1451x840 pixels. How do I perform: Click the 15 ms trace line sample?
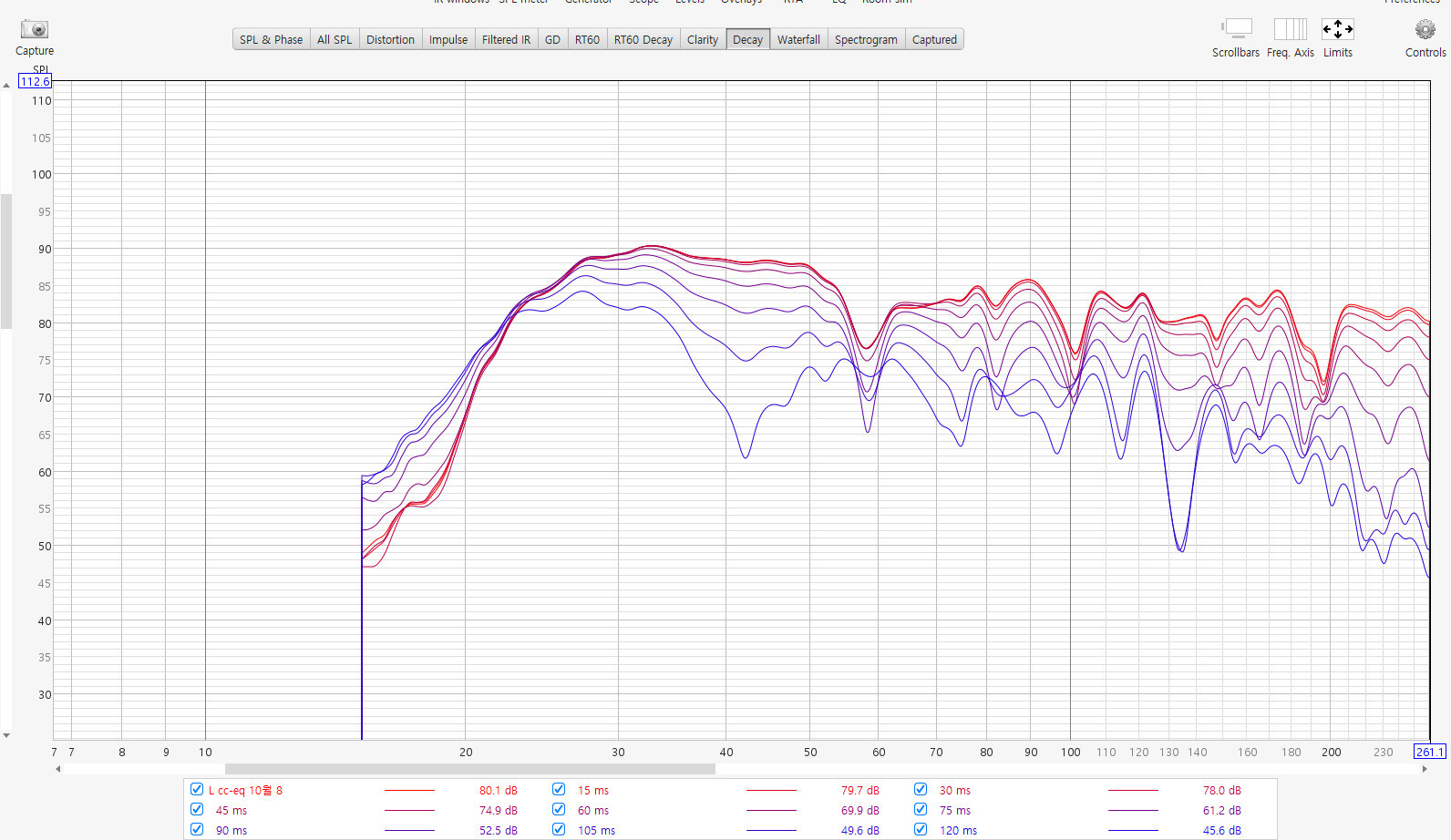coord(771,791)
